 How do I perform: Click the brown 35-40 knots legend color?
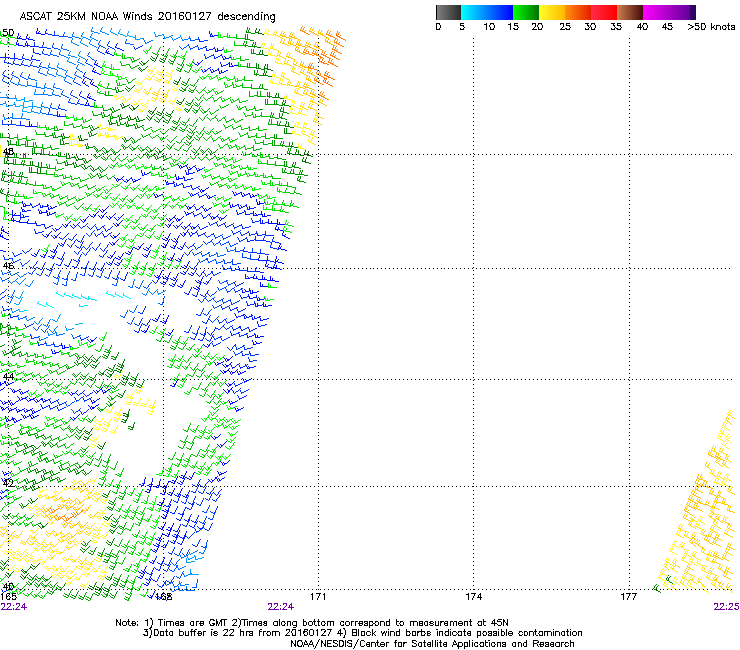[x=630, y=12]
